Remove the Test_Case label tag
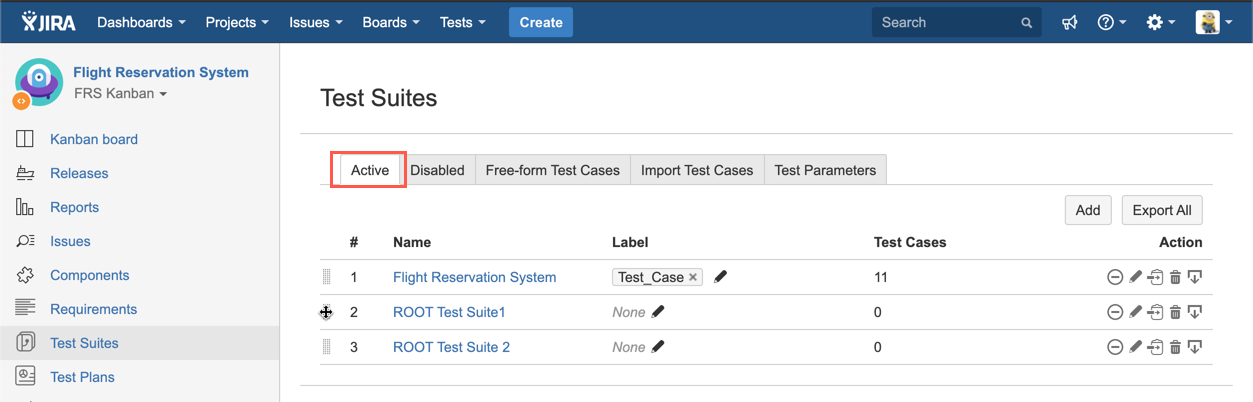 [x=693, y=277]
